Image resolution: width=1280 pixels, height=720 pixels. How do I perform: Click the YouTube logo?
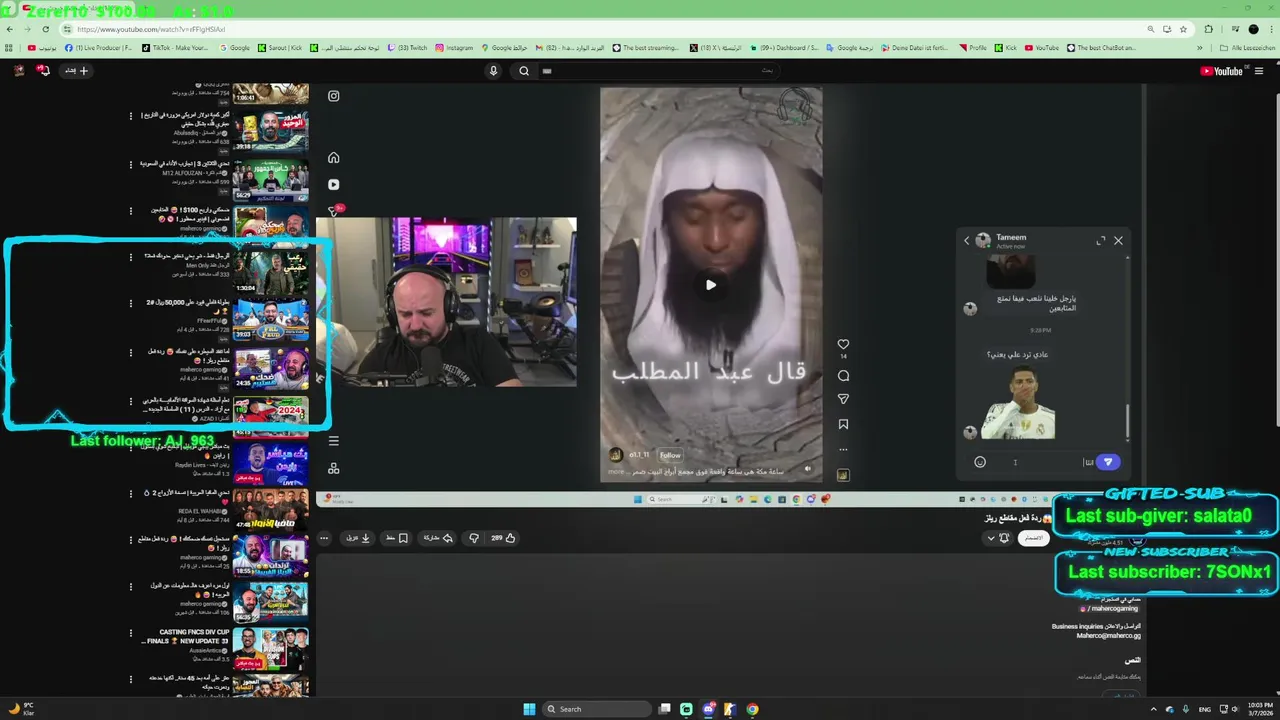click(x=1221, y=71)
